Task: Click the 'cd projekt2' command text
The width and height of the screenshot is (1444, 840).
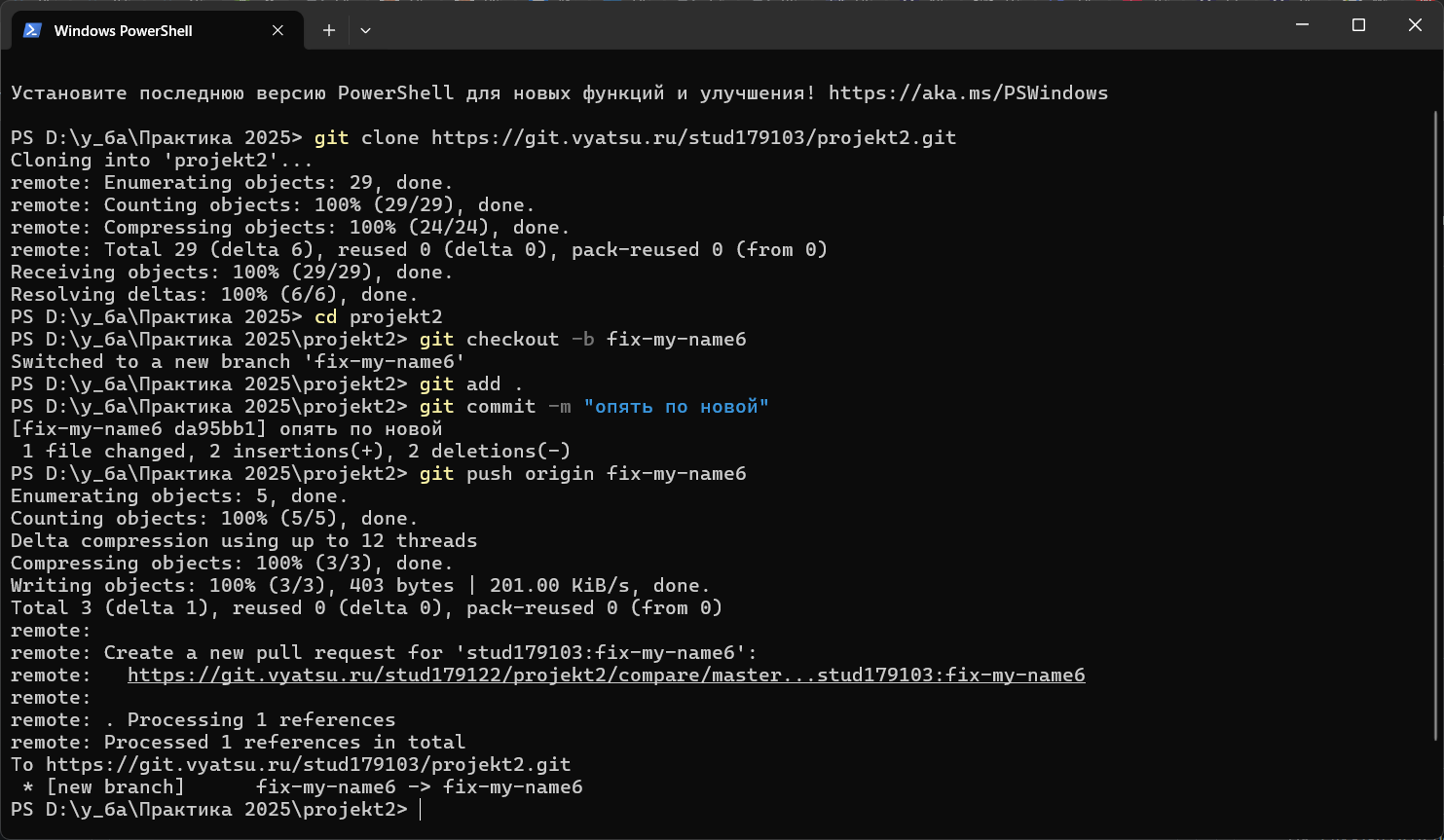Action: click(x=378, y=317)
